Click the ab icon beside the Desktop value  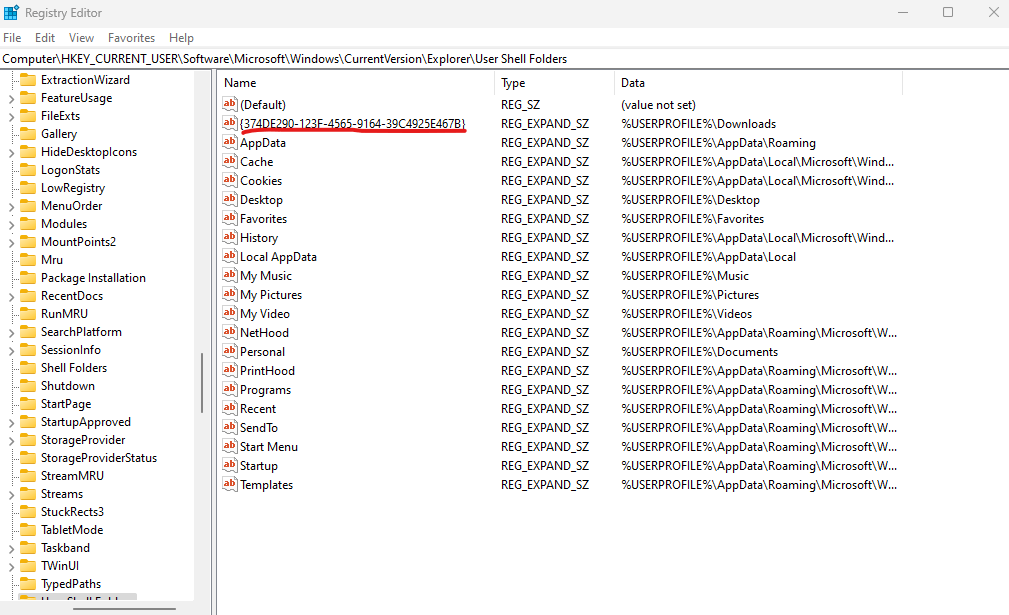[229, 199]
